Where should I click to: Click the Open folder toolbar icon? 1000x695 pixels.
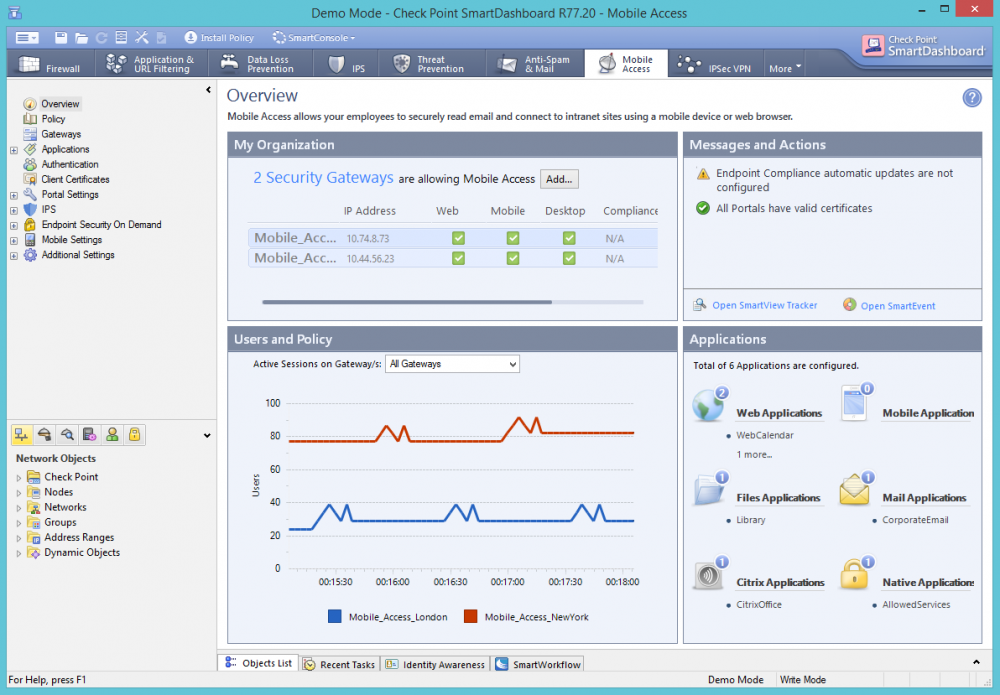(x=81, y=38)
